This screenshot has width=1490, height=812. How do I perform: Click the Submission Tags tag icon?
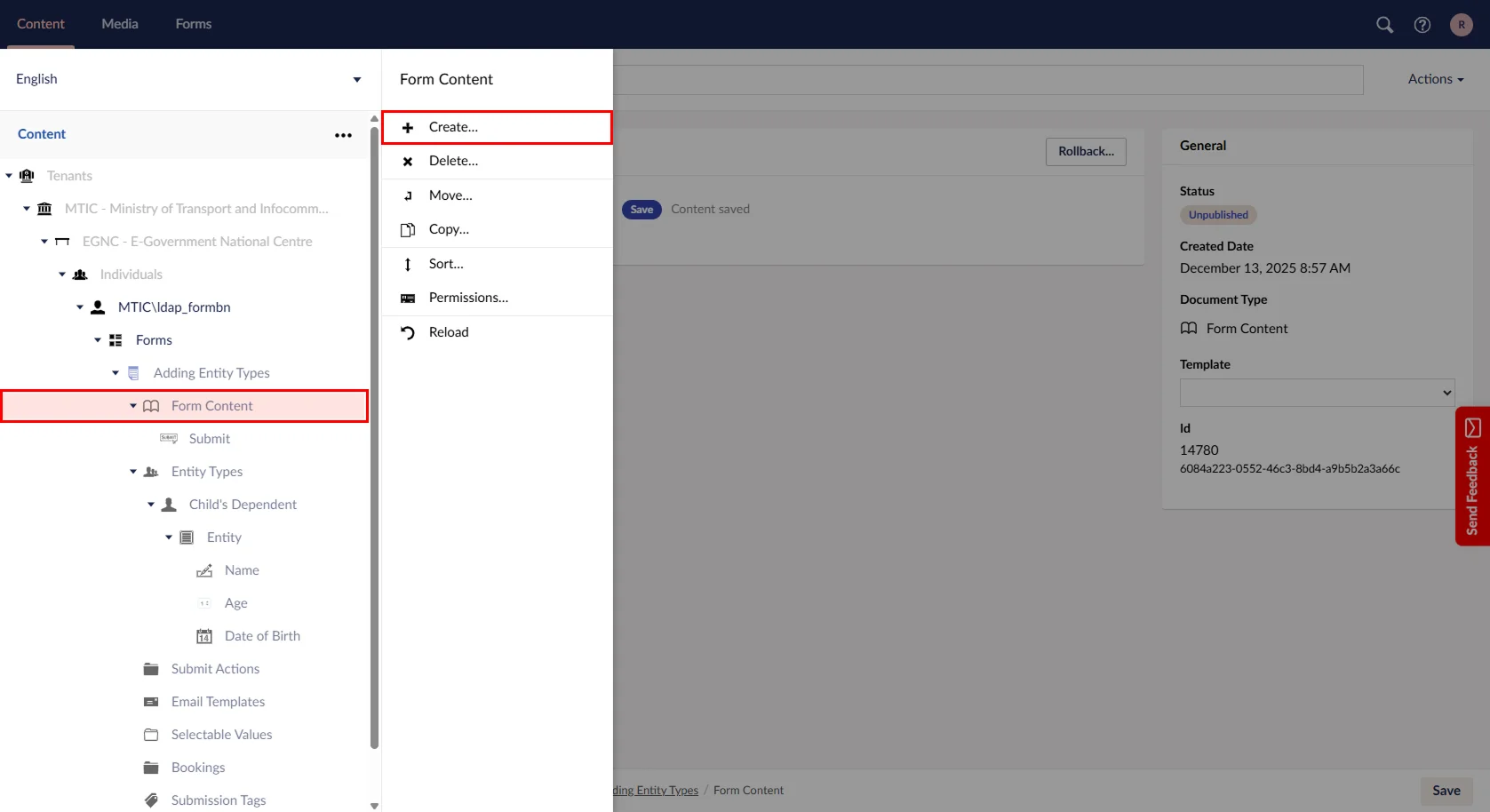(x=151, y=800)
